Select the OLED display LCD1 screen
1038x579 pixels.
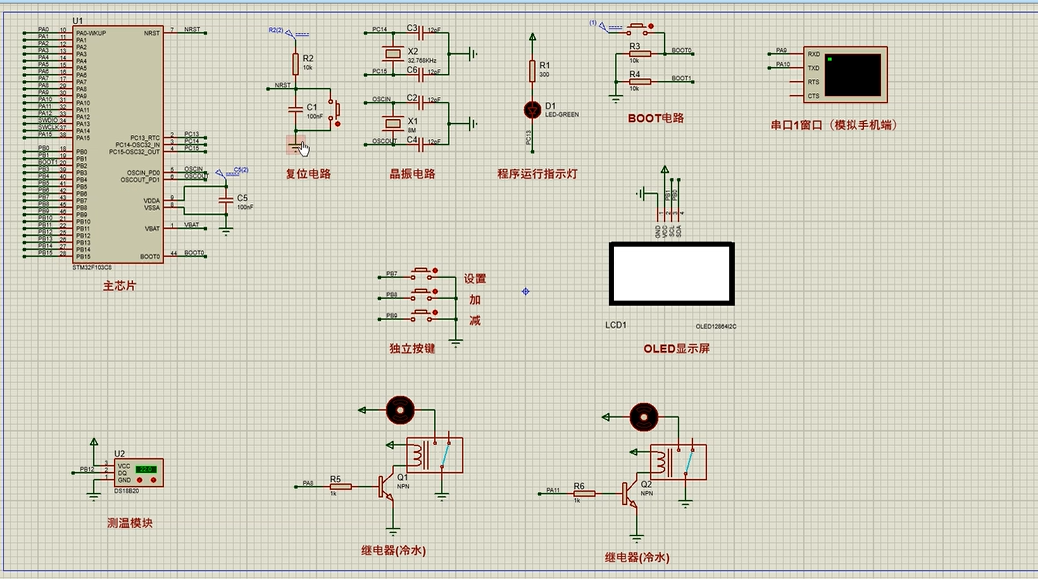click(671, 273)
